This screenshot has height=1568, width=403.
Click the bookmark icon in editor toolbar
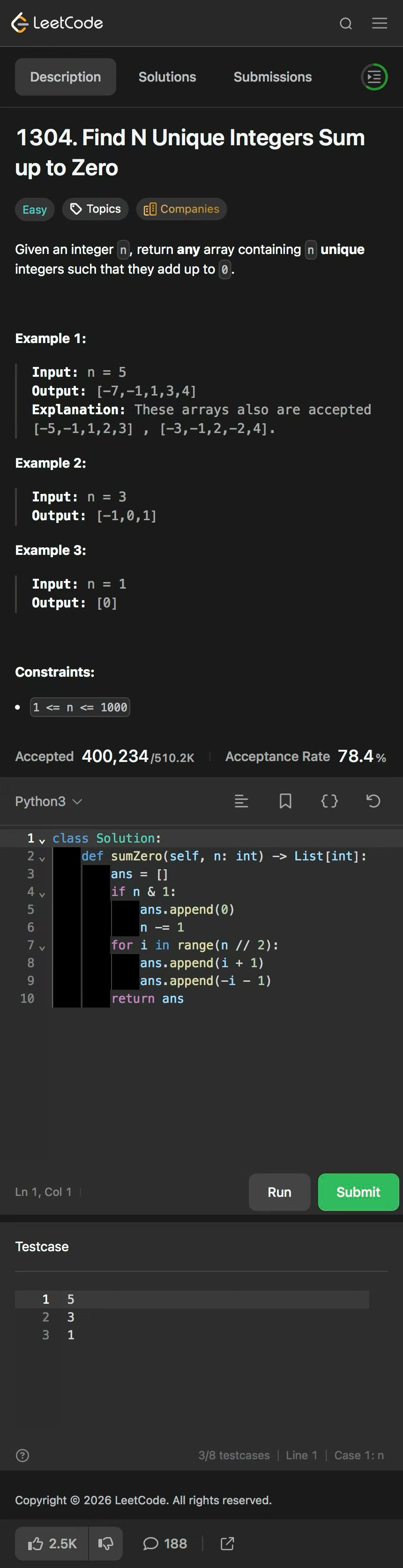[x=285, y=801]
